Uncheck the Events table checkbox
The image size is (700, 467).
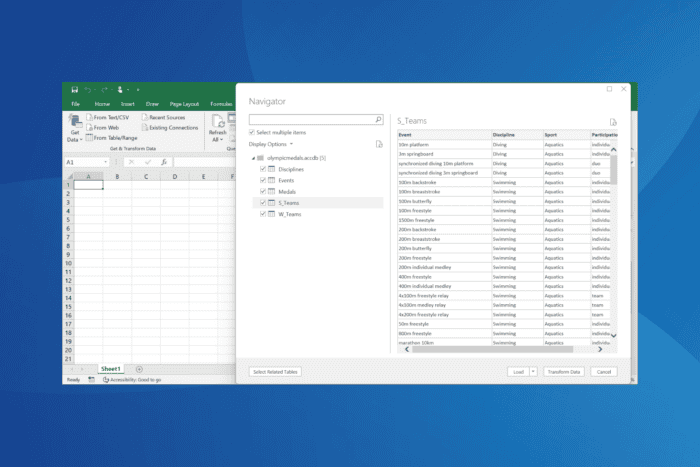coord(263,180)
